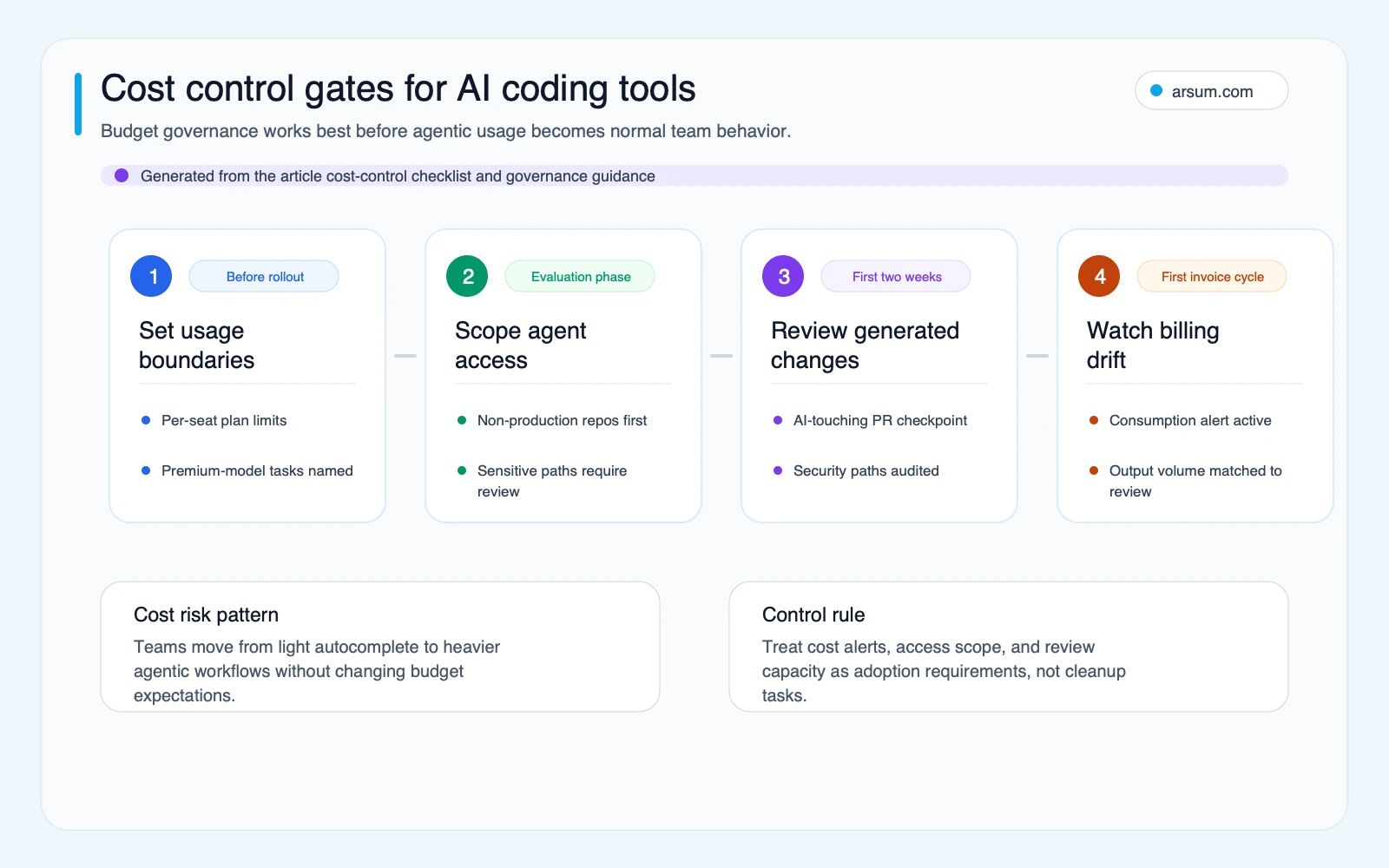Click the 'Teams move from light autocomplete' paragraph

(317, 671)
